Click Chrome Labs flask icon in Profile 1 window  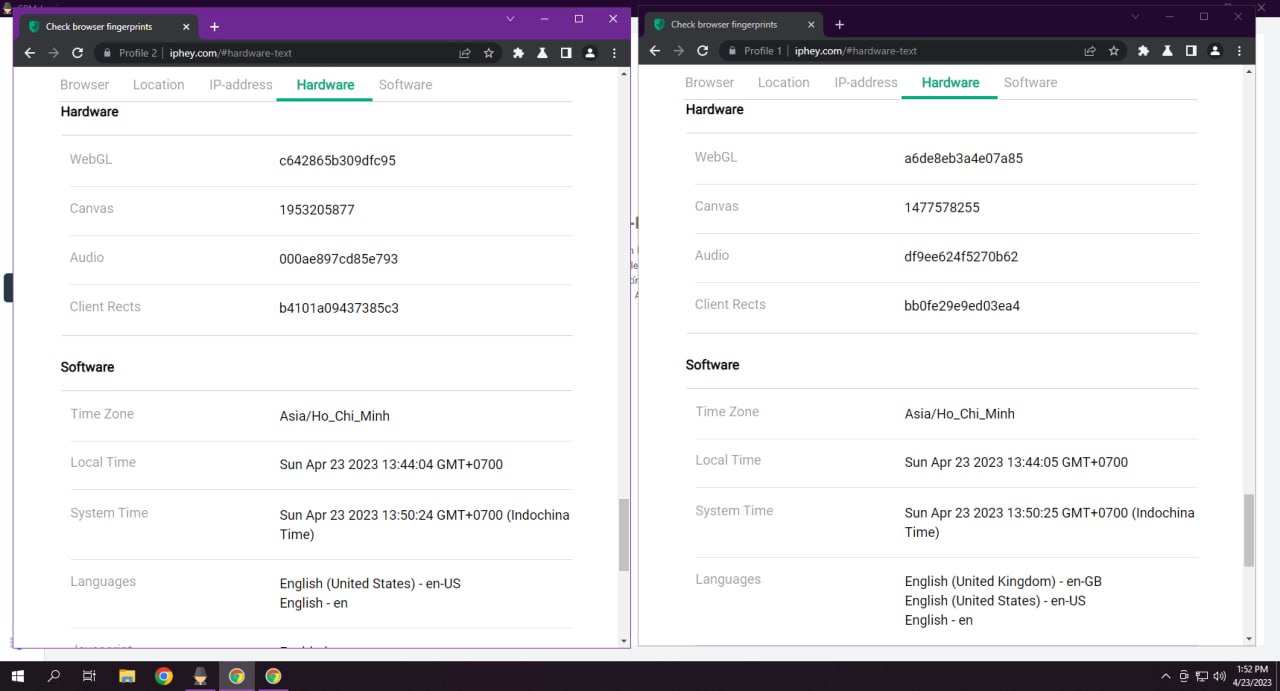coord(1167,51)
